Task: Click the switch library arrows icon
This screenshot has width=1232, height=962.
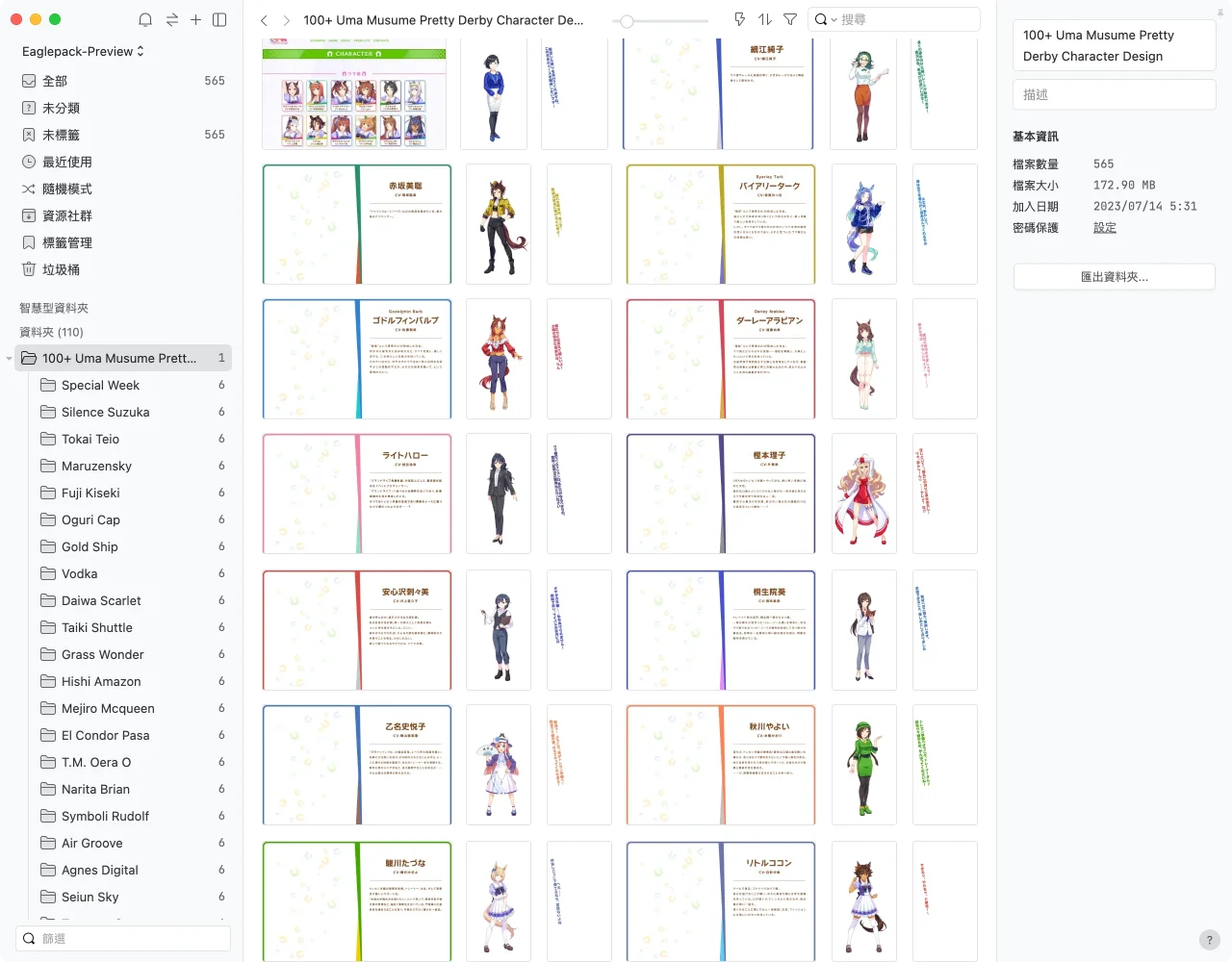Action: [x=171, y=19]
